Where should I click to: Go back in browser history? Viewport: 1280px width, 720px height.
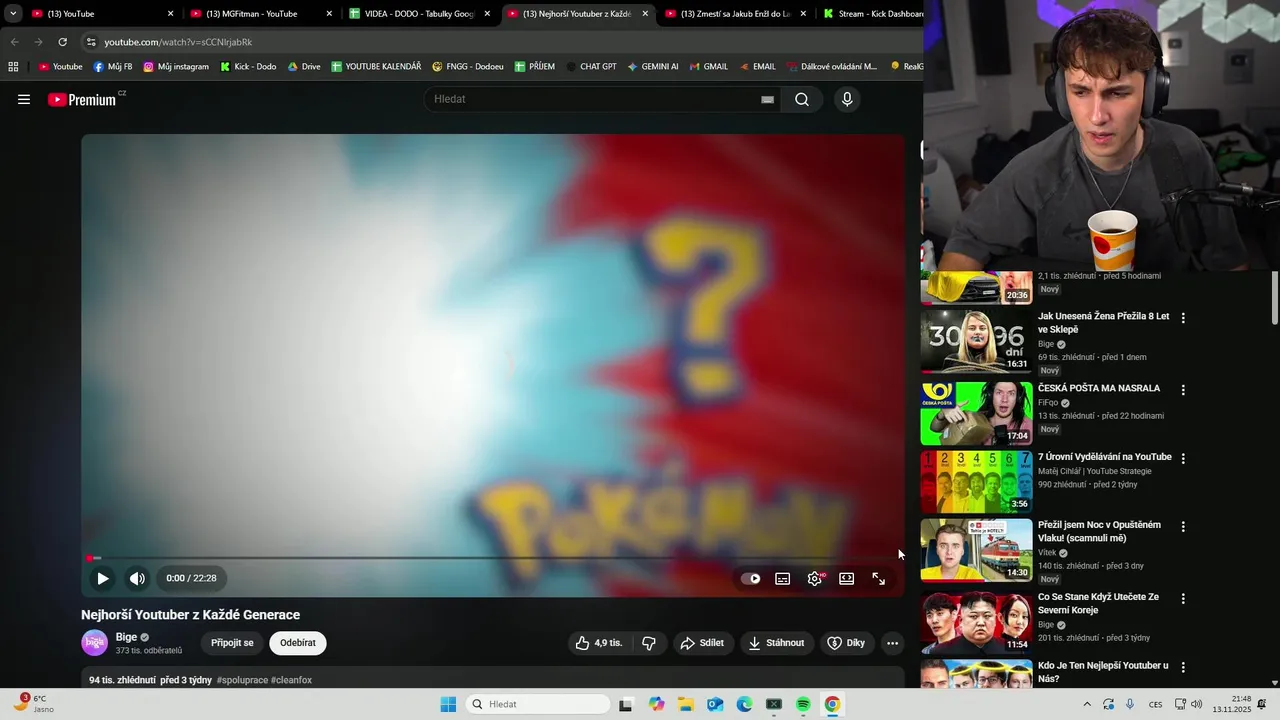click(x=14, y=42)
